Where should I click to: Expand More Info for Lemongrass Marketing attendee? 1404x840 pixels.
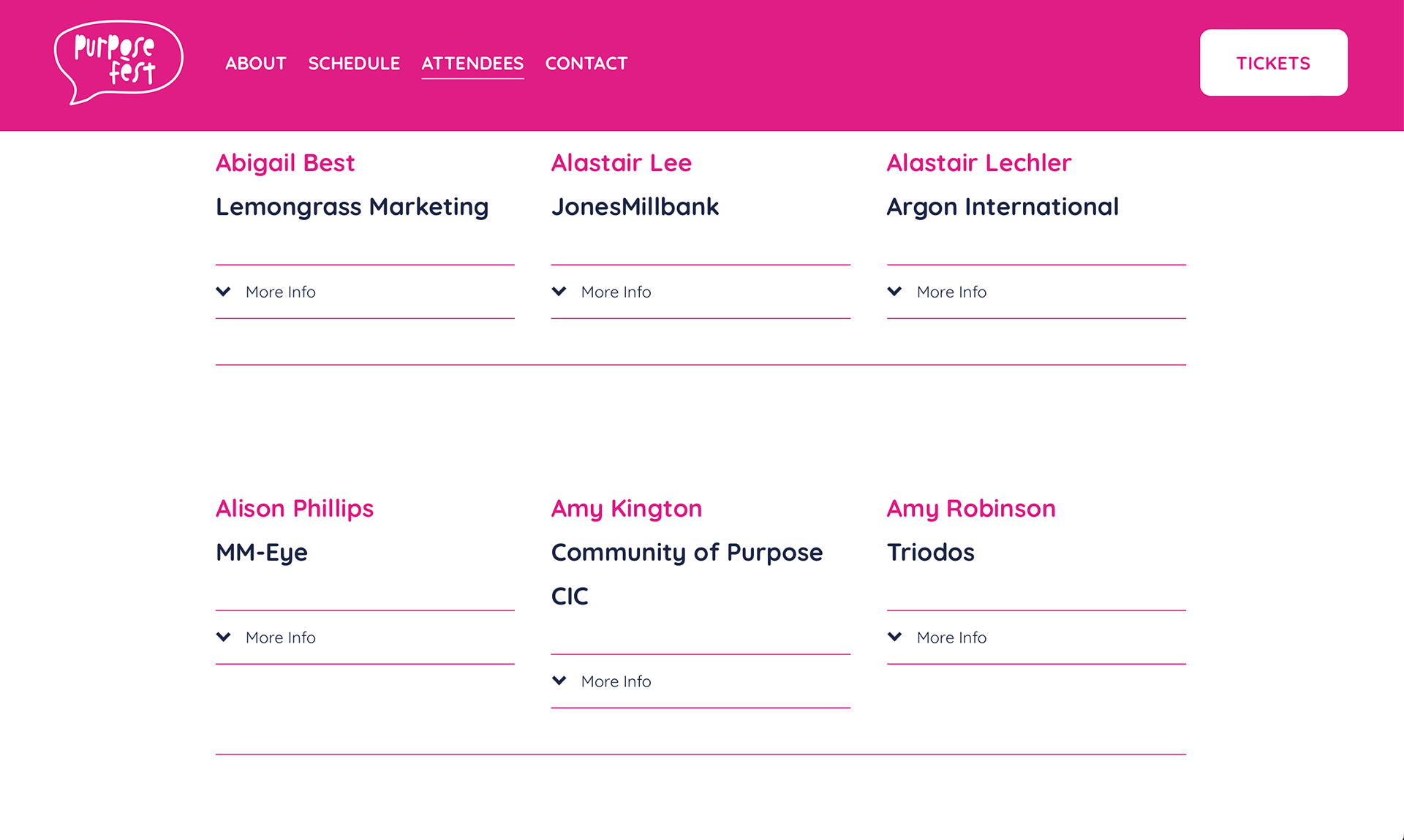pos(365,292)
